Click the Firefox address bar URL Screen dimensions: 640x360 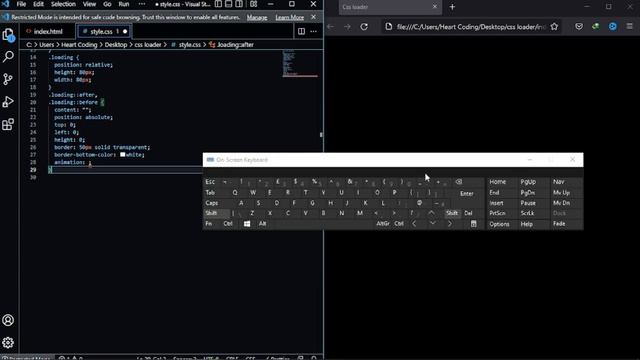(x=471, y=27)
